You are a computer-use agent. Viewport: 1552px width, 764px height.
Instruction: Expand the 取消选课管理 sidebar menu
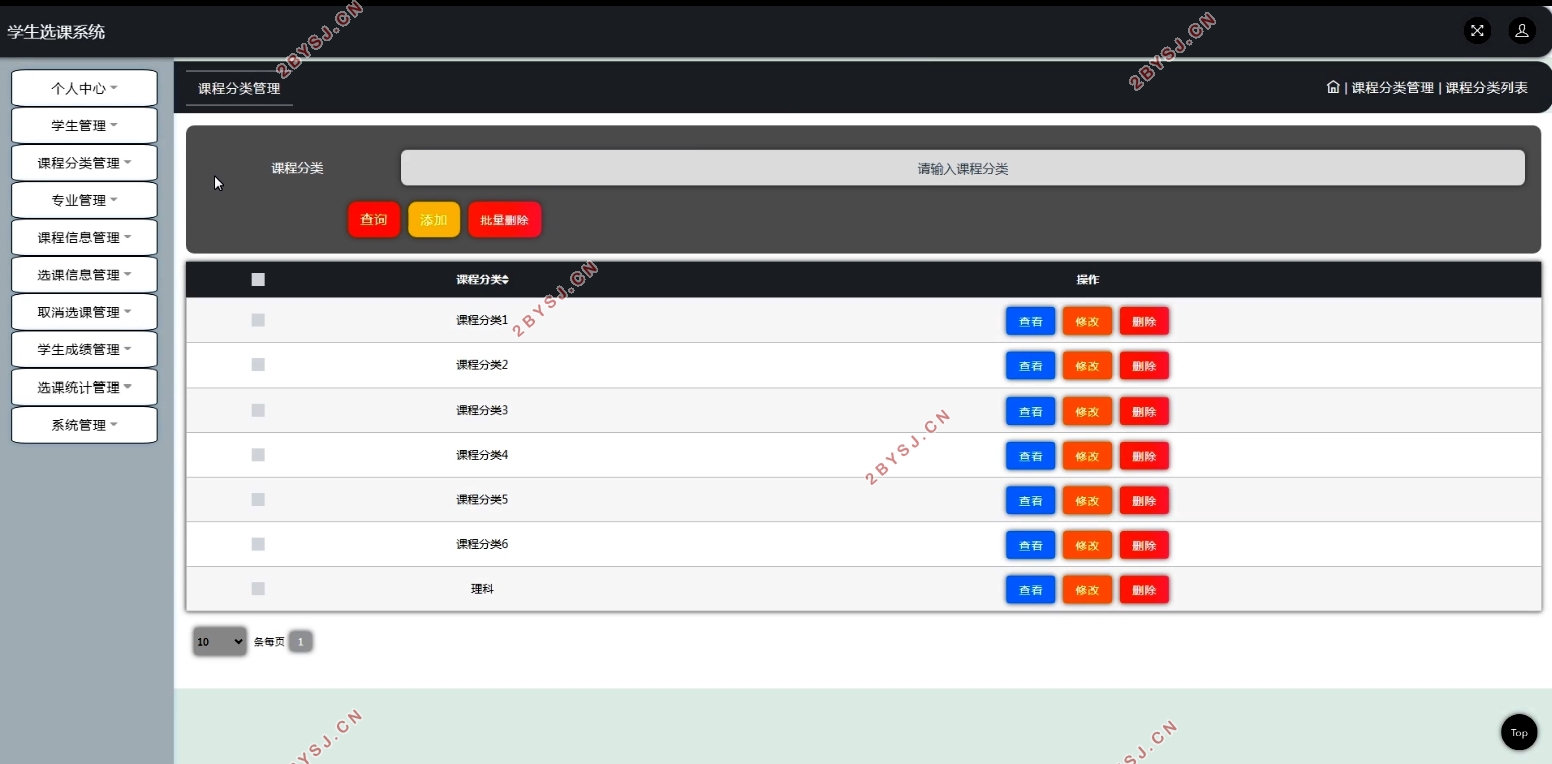(x=84, y=312)
